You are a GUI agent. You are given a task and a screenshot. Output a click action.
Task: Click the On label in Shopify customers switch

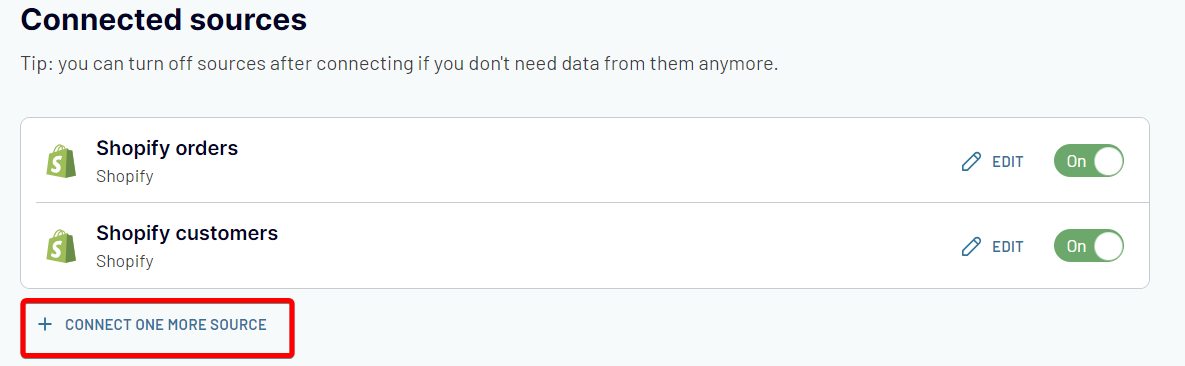point(1076,247)
